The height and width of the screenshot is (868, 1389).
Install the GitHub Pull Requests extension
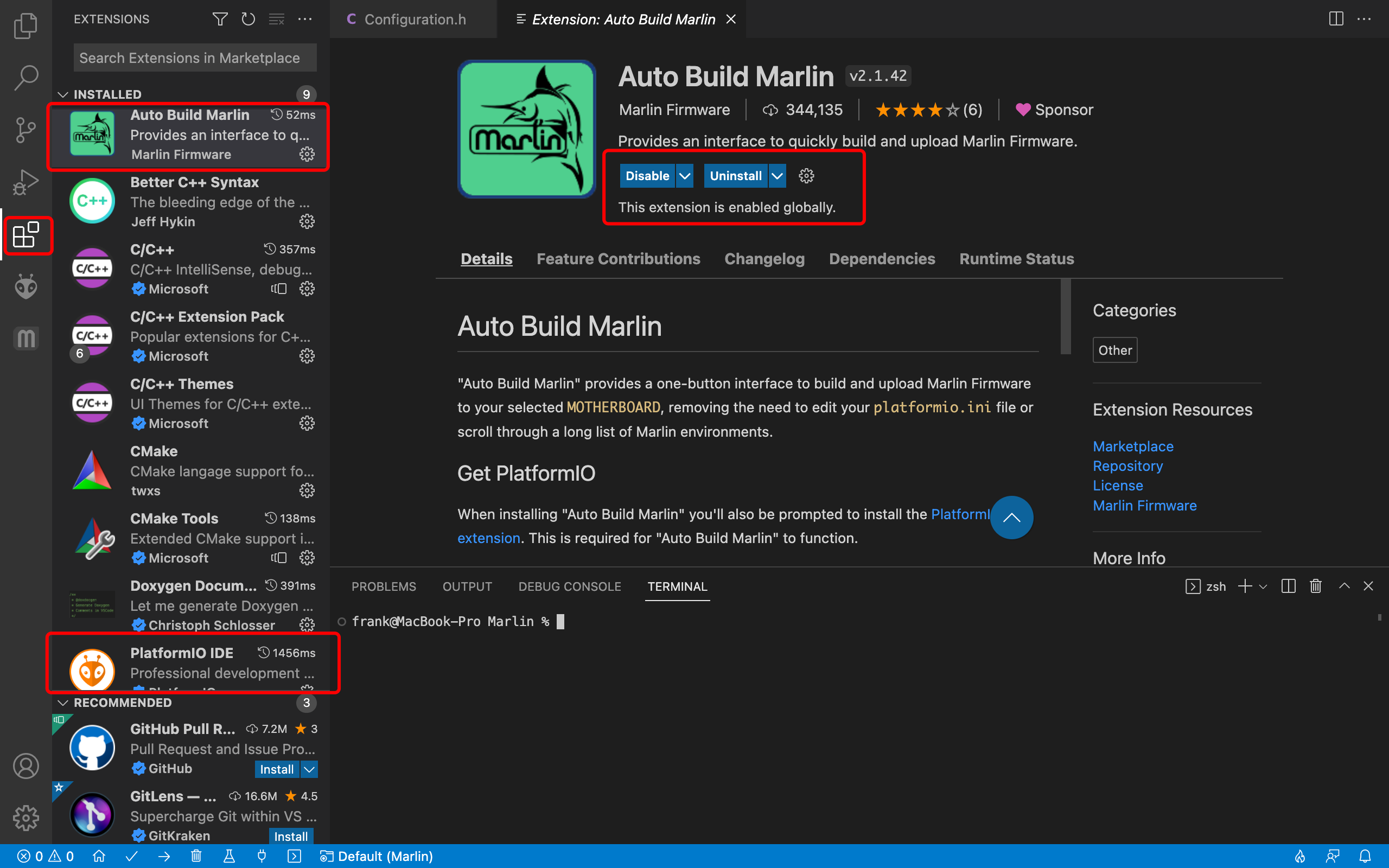pos(277,769)
